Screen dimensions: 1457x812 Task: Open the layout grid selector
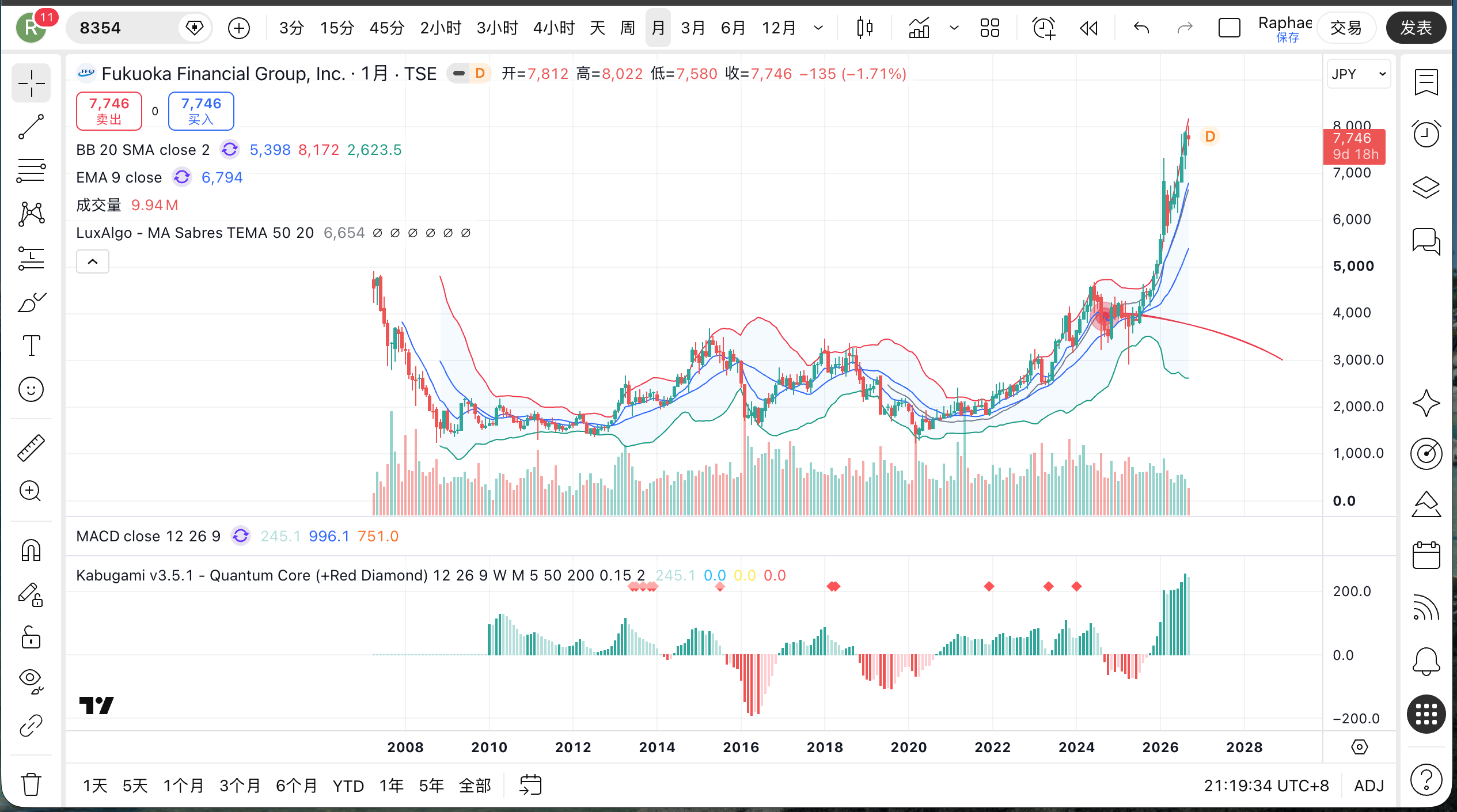point(990,28)
